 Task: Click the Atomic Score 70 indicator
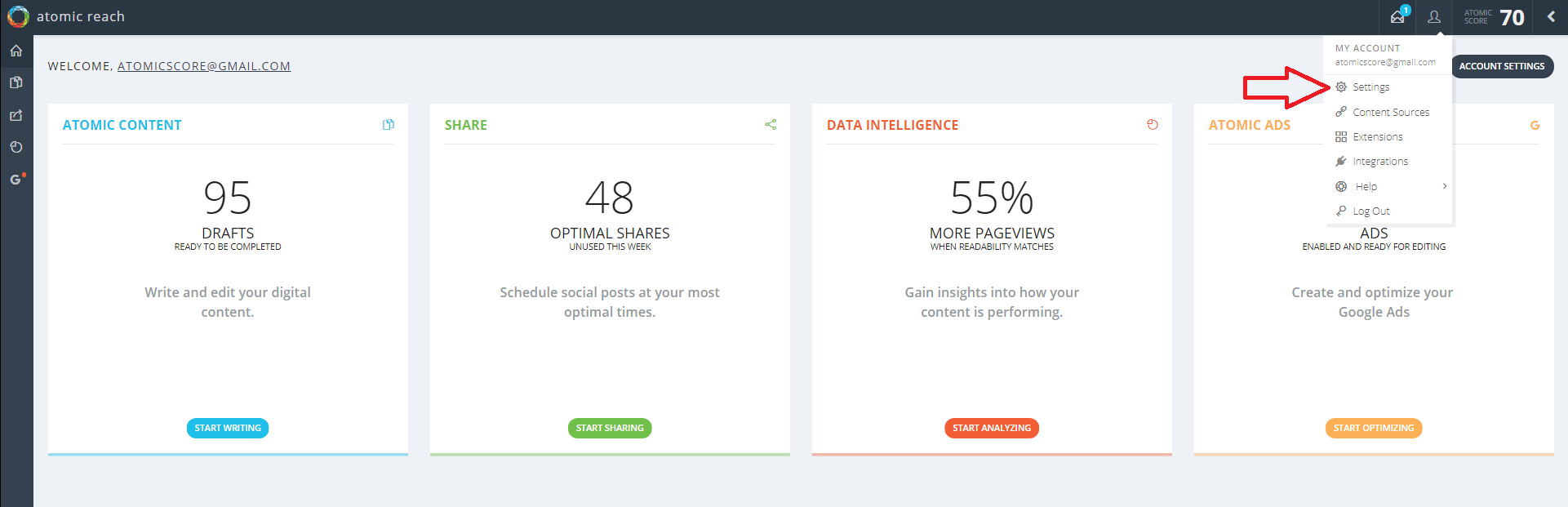[x=1495, y=17]
